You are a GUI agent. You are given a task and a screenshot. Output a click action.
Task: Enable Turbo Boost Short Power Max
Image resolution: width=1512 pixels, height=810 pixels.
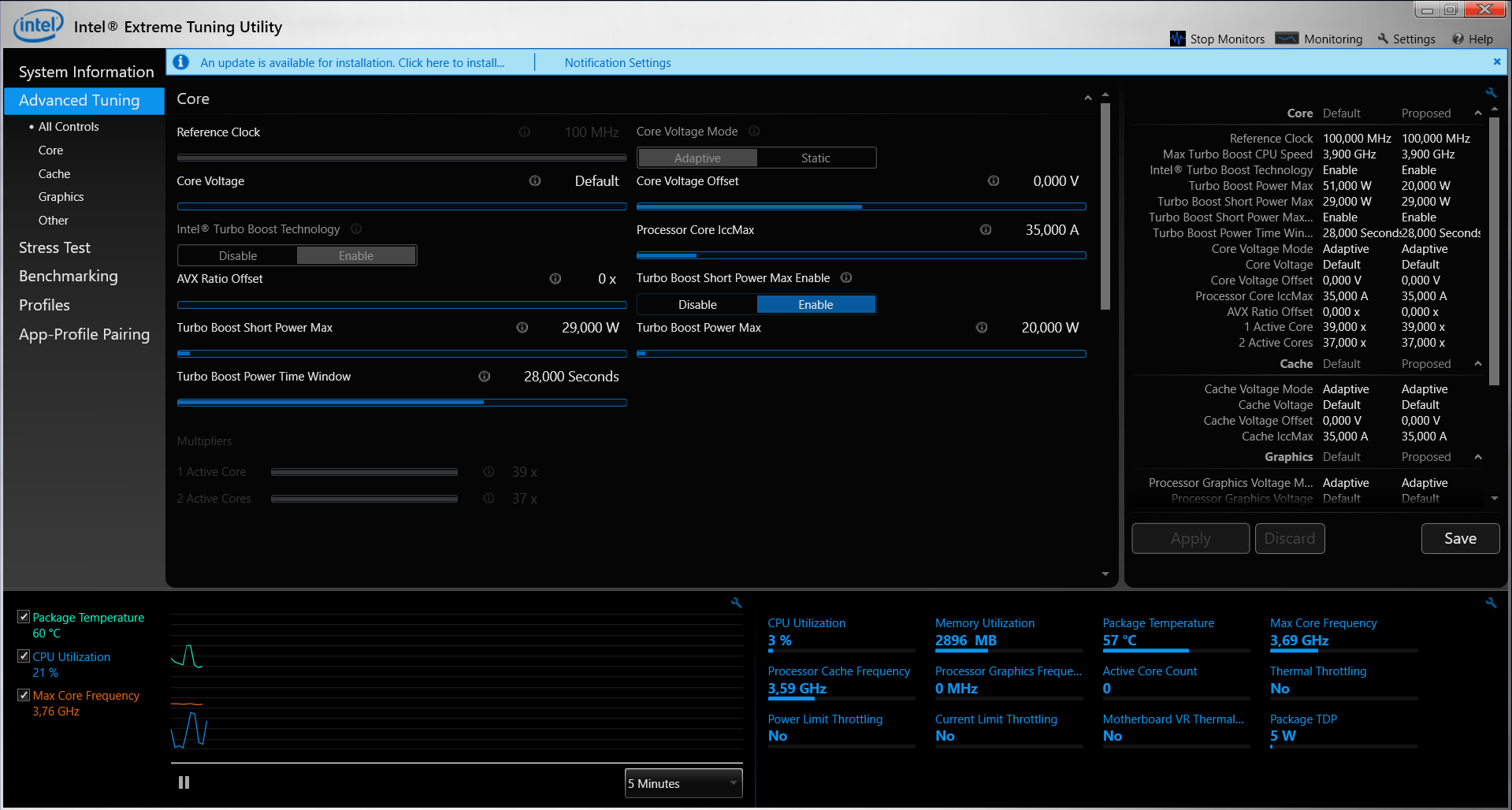point(815,304)
